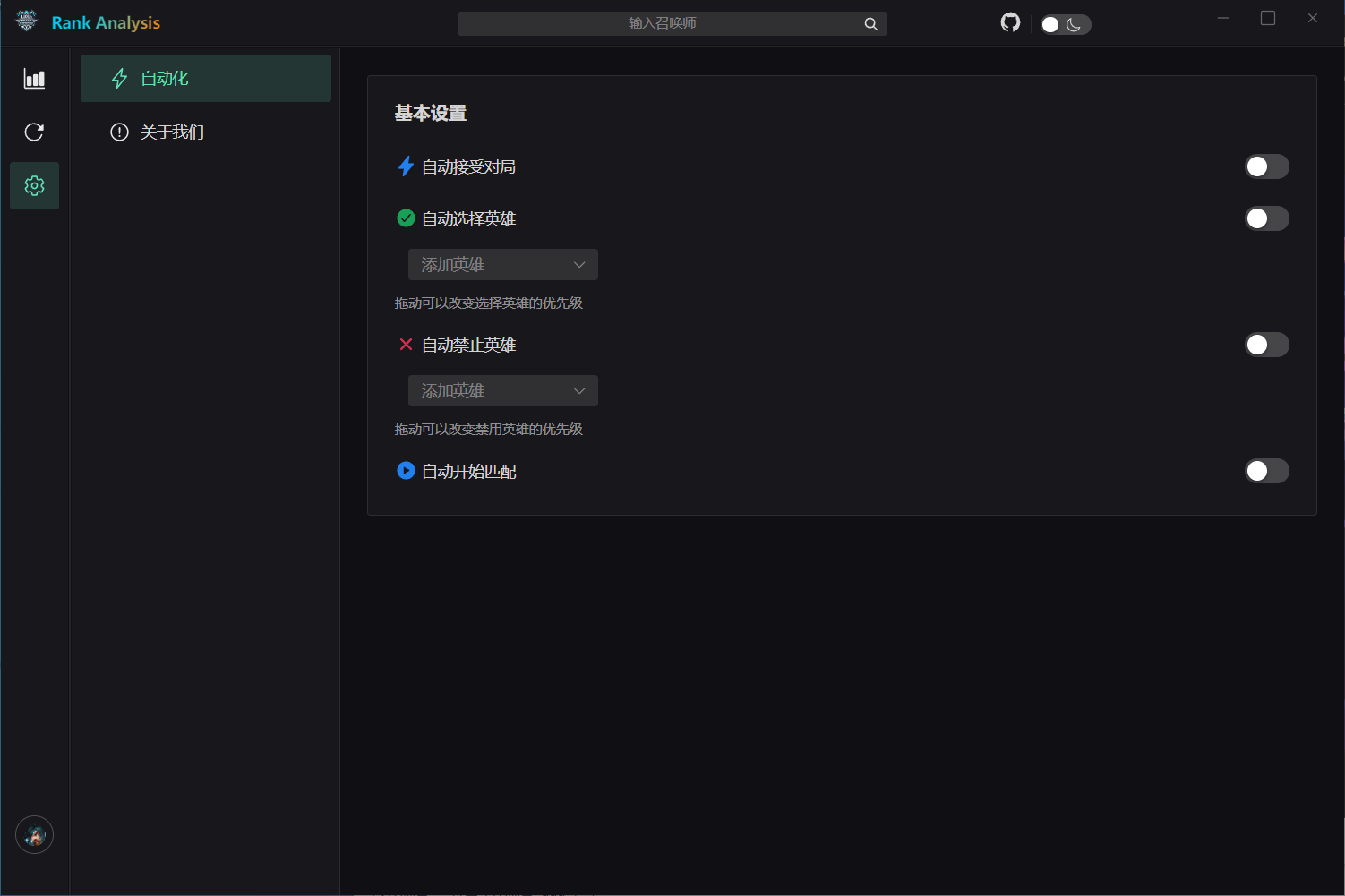Open the settings gear in the sidebar

[34, 185]
